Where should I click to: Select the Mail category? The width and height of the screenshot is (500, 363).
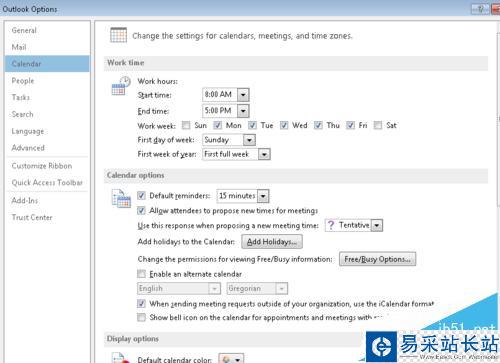tap(47, 47)
